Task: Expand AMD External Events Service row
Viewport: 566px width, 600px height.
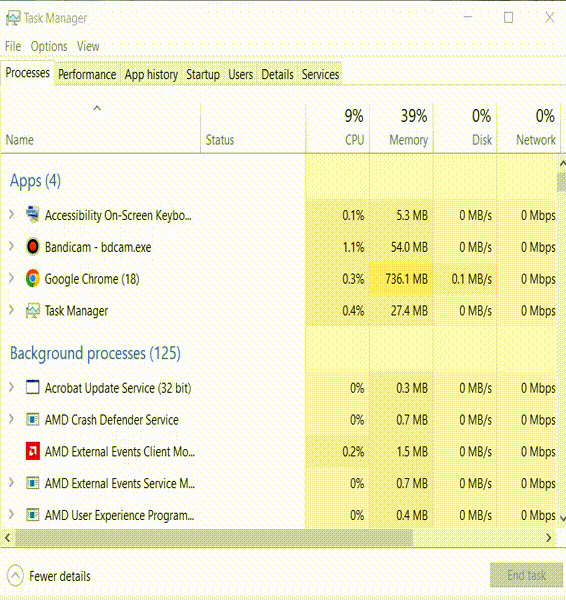Action: pyautogui.click(x=11, y=482)
